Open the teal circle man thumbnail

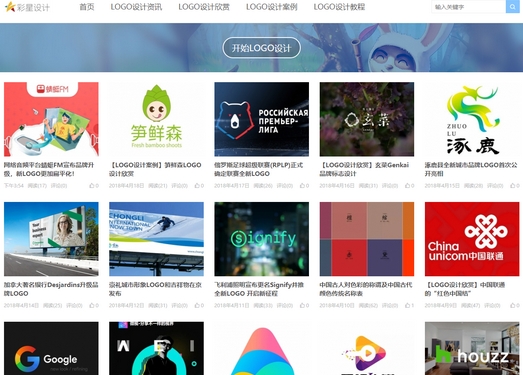[156, 348]
